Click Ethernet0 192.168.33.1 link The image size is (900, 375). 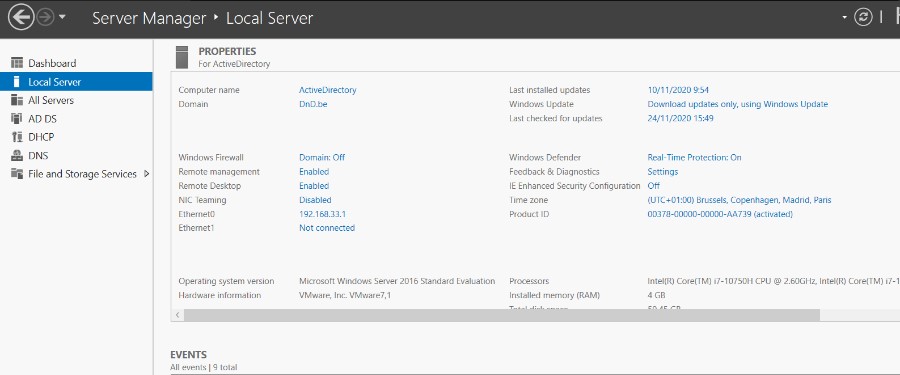click(x=322, y=214)
